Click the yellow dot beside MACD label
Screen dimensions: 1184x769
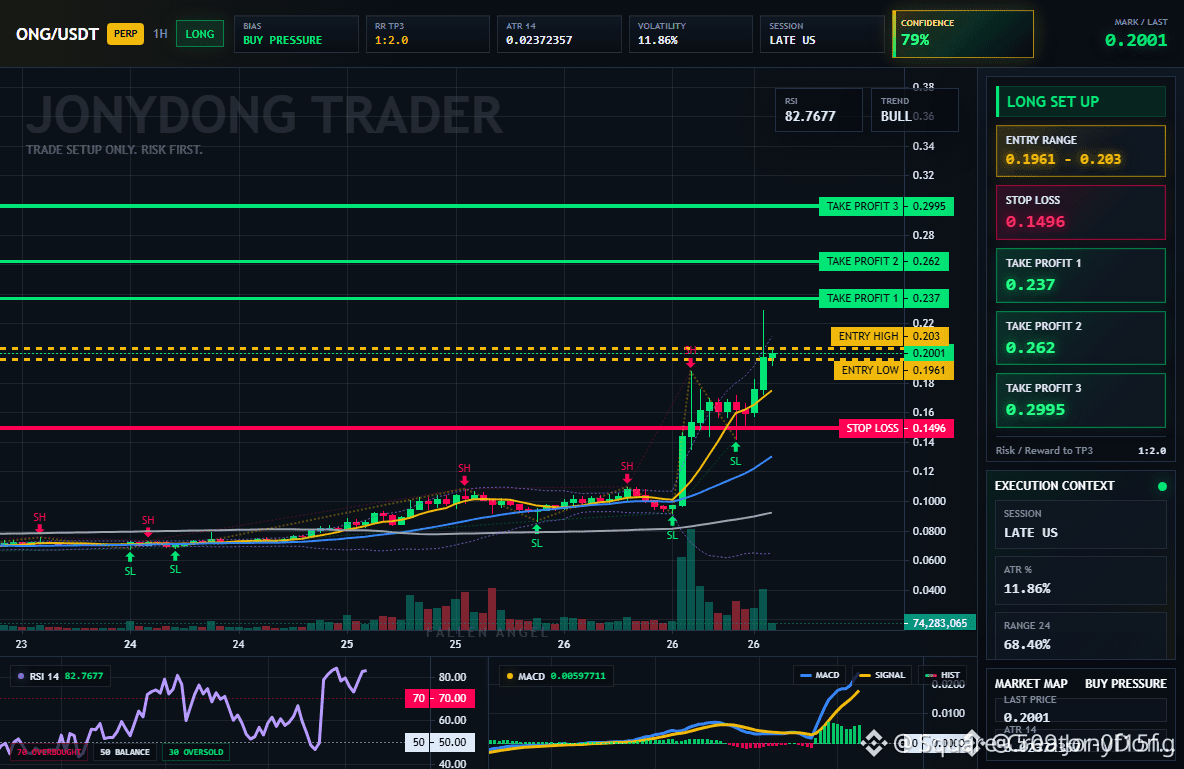pos(510,676)
